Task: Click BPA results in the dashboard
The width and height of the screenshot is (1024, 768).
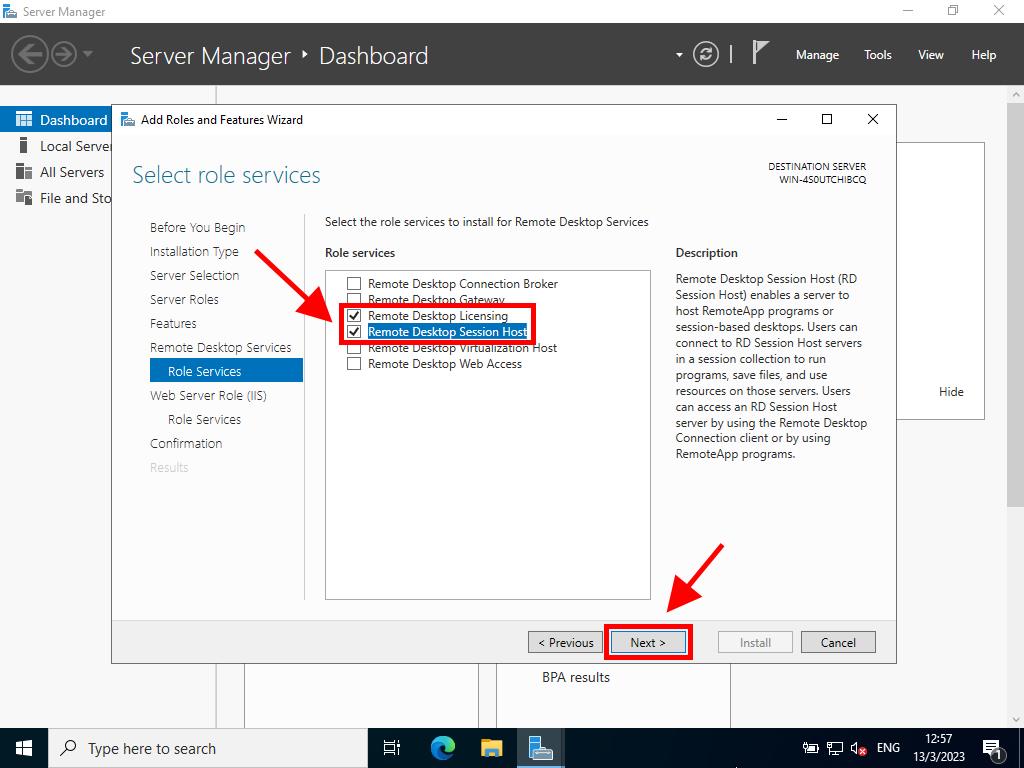Action: (x=576, y=678)
